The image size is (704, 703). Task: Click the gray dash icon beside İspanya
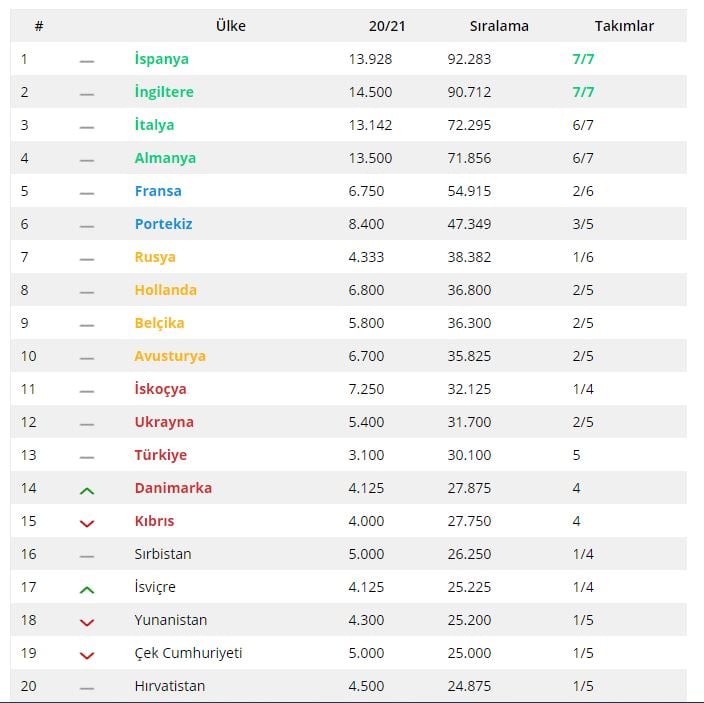click(x=87, y=61)
